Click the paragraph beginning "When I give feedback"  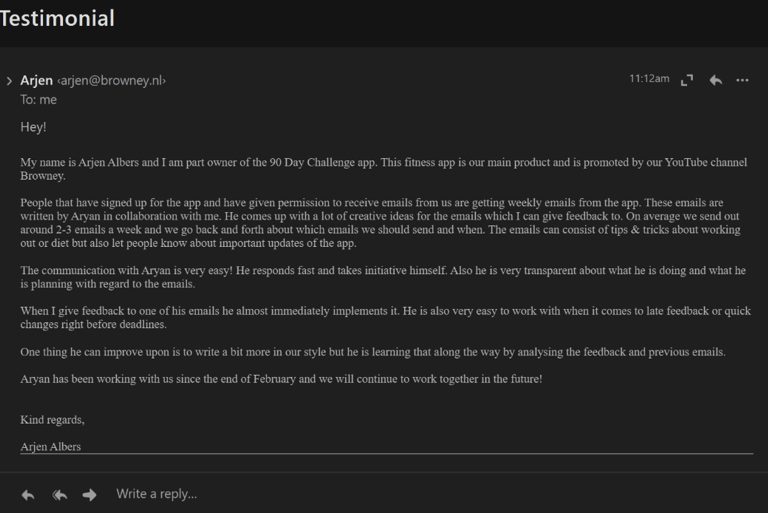click(x=385, y=318)
